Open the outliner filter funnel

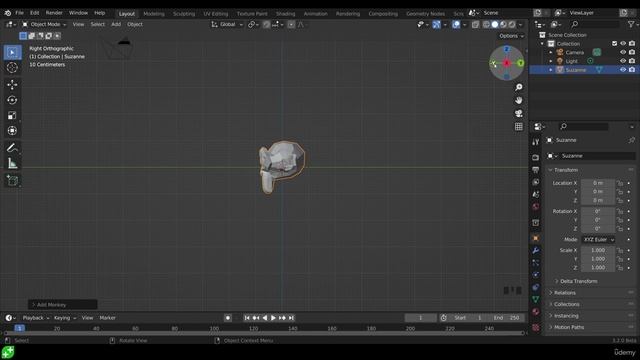tap(631, 24)
